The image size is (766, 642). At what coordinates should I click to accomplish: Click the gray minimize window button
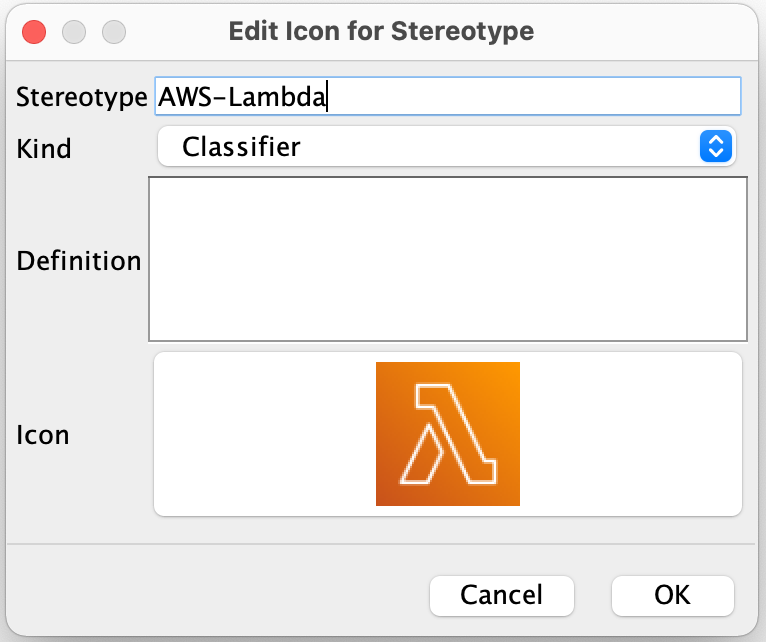74,31
